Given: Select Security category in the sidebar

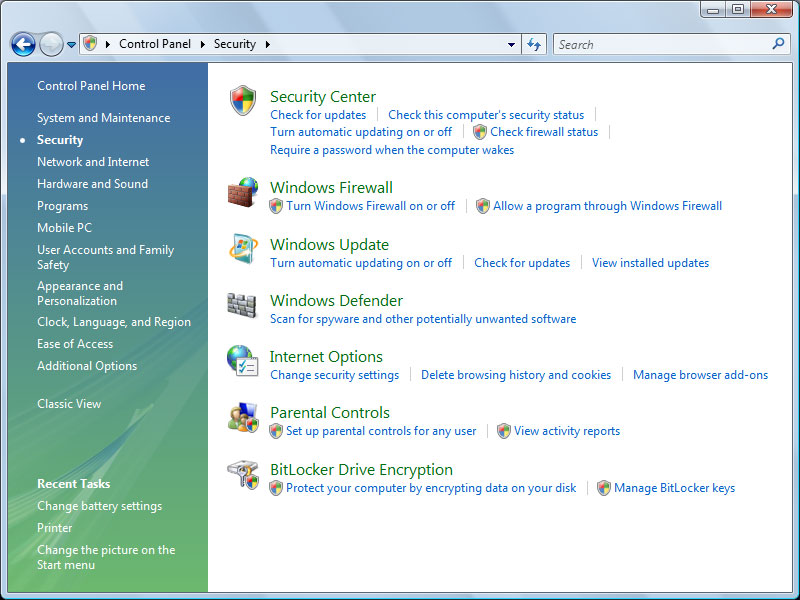Looking at the screenshot, I should click(60, 140).
